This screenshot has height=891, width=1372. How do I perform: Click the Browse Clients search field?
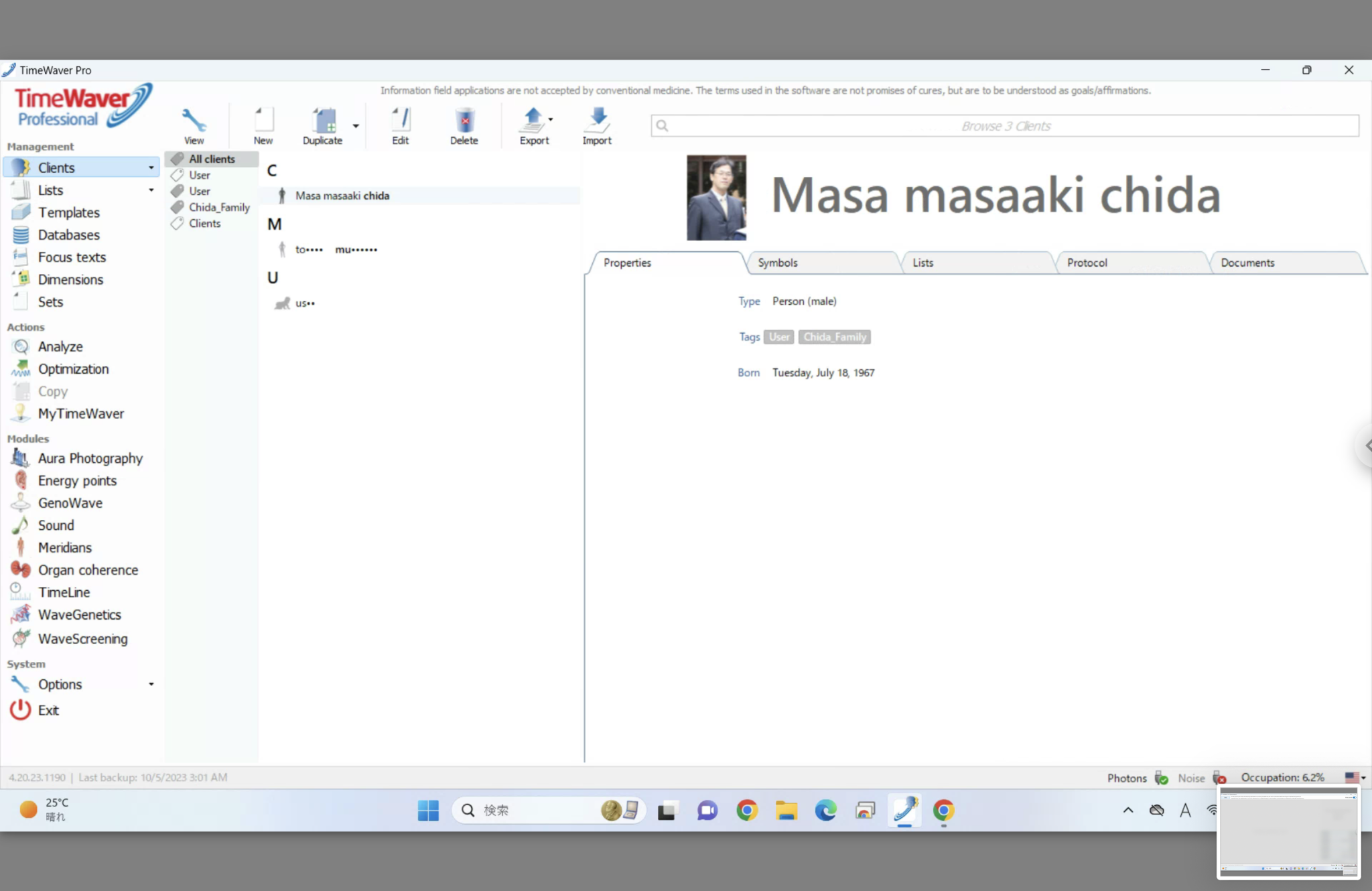point(1005,125)
